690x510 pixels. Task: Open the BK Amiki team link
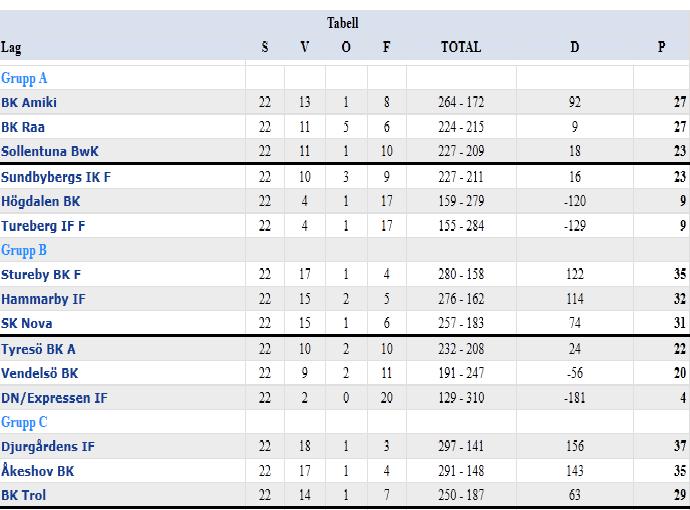[29, 103]
